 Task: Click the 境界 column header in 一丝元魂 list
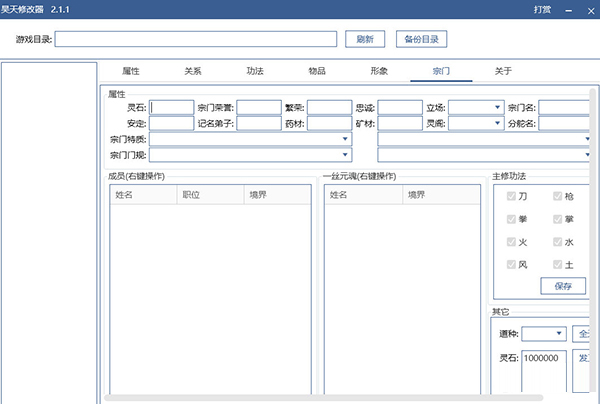point(442,195)
